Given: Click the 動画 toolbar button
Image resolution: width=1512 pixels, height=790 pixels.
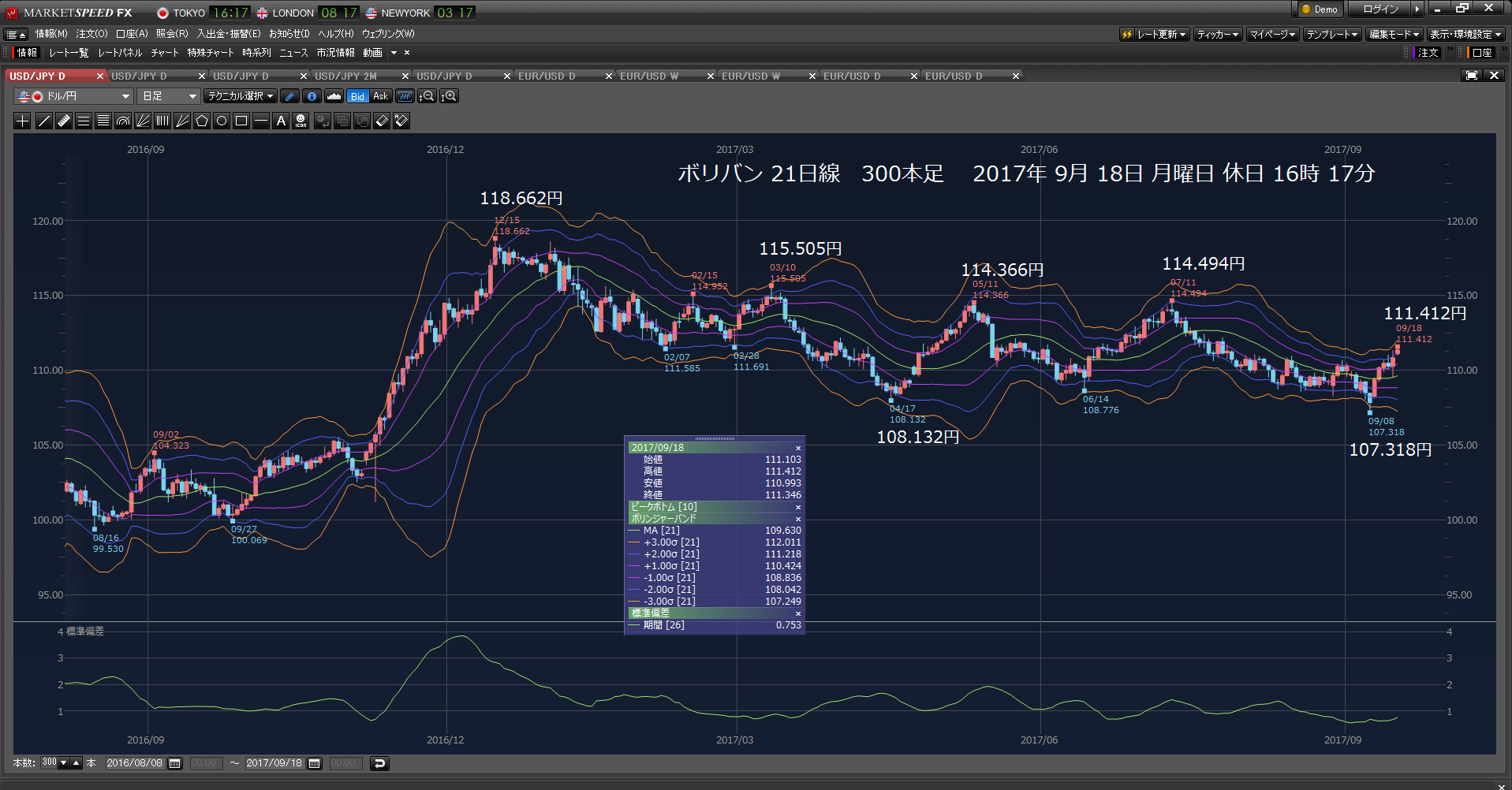Looking at the screenshot, I should click(372, 53).
